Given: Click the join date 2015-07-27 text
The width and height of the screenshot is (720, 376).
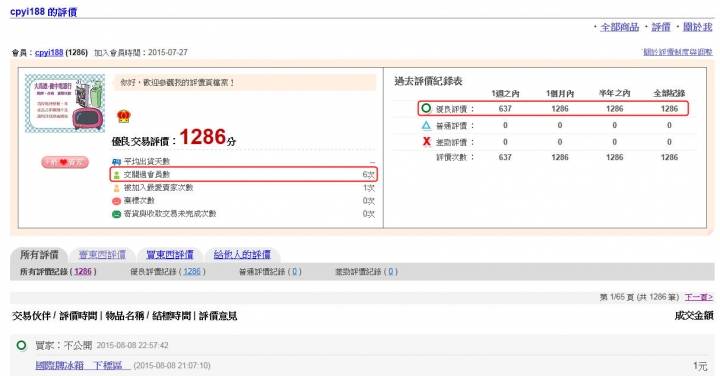Looking at the screenshot, I should [x=168, y=52].
